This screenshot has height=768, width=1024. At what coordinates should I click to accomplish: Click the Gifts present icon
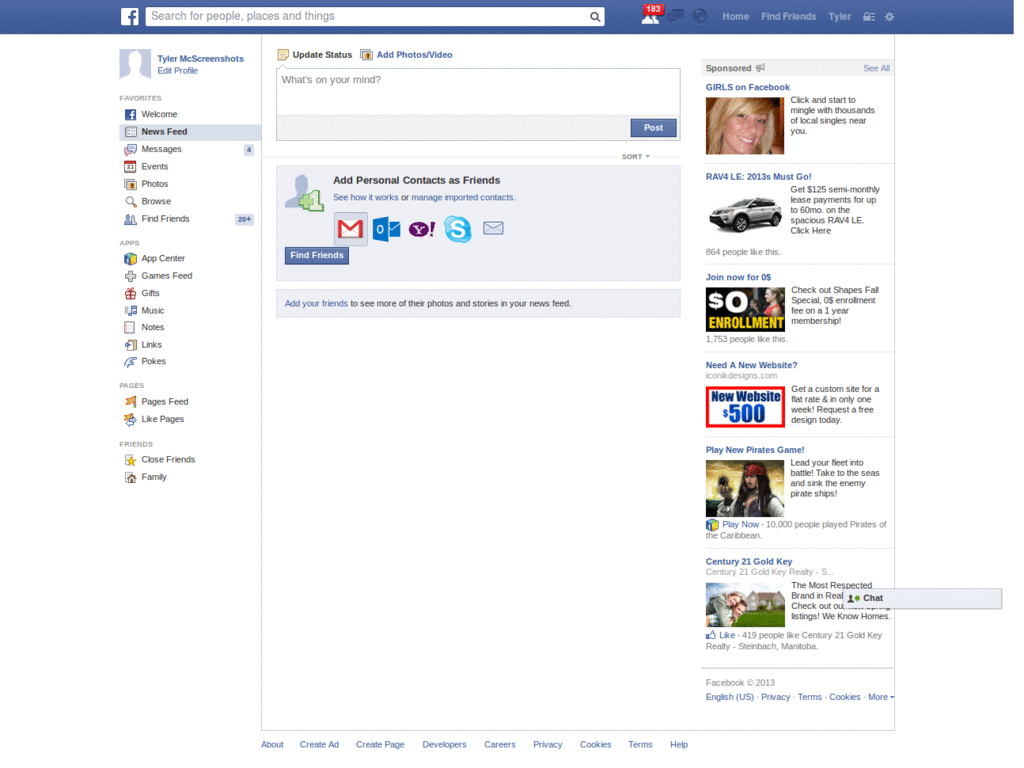click(x=131, y=293)
